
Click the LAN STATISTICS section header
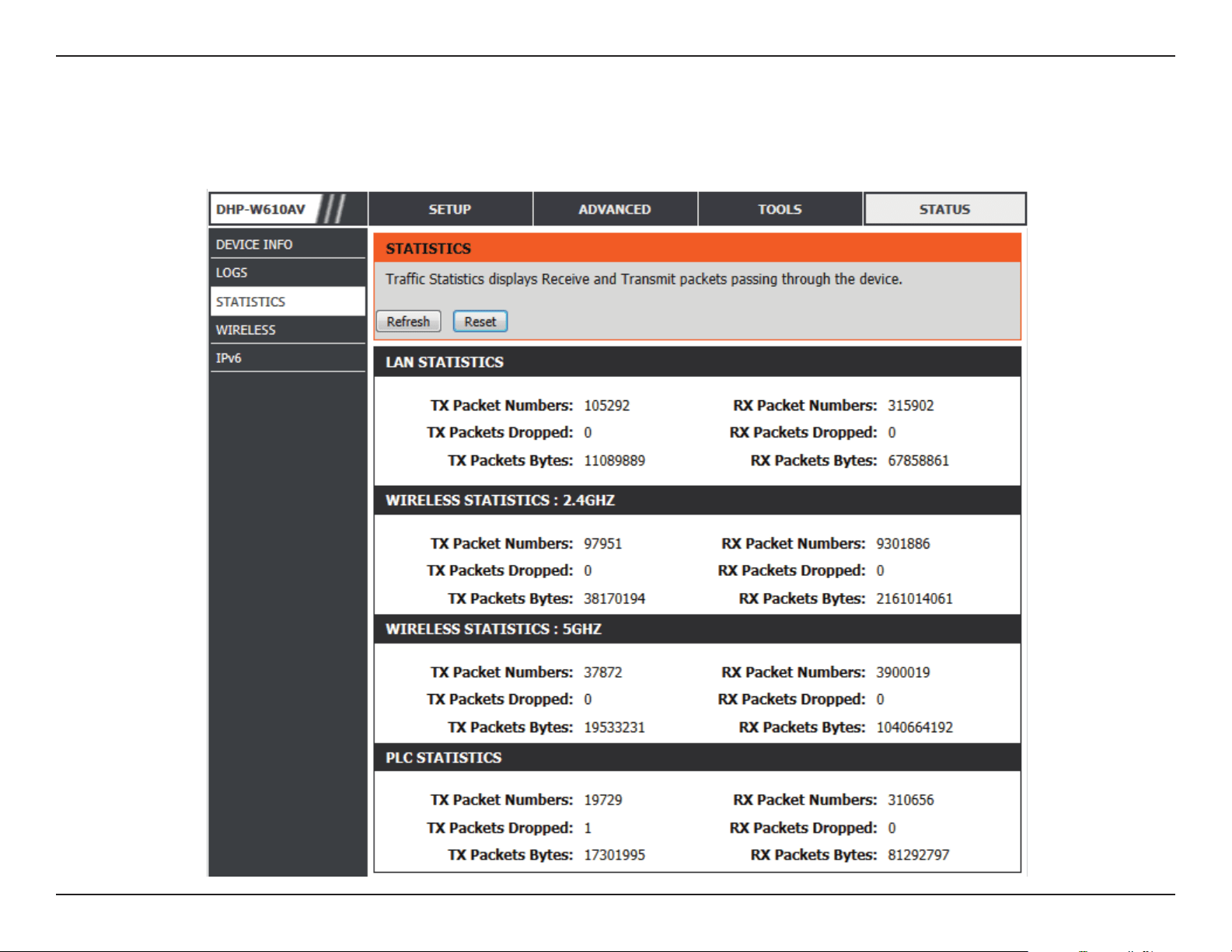coord(697,362)
